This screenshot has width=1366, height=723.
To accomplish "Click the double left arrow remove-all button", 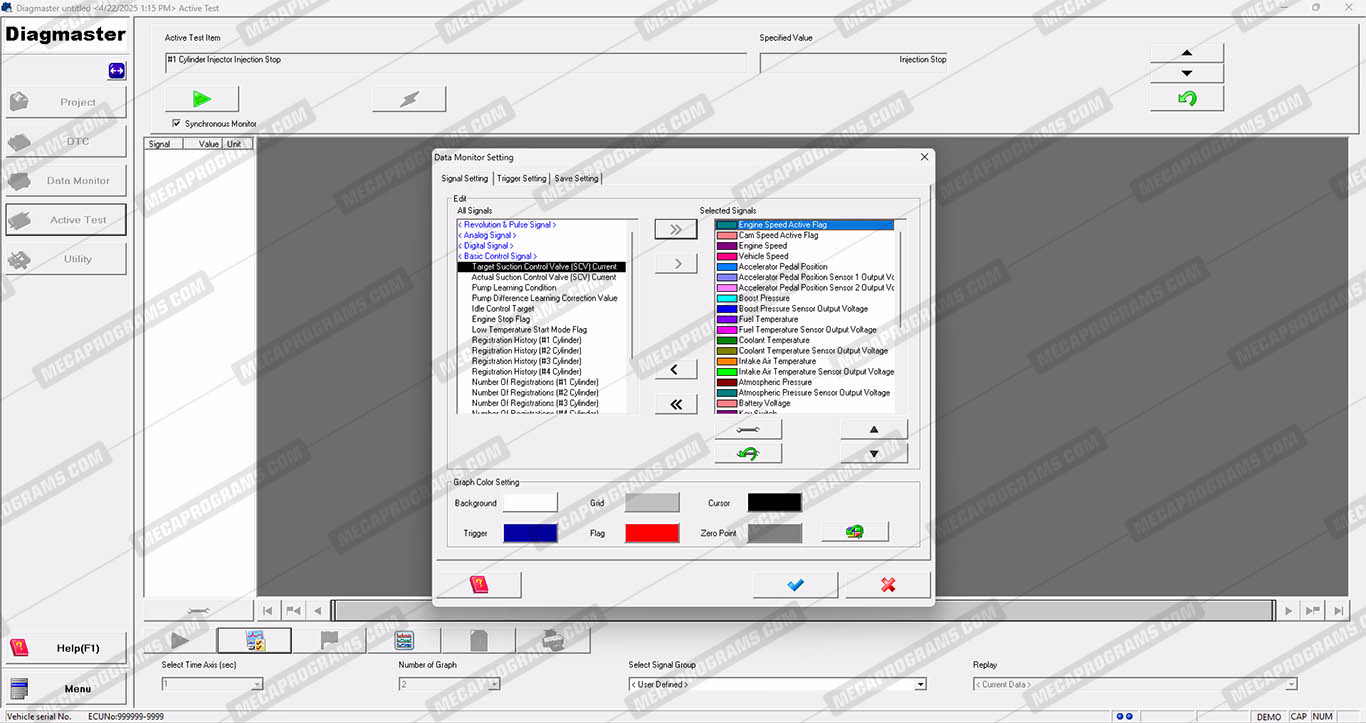I will [x=676, y=404].
